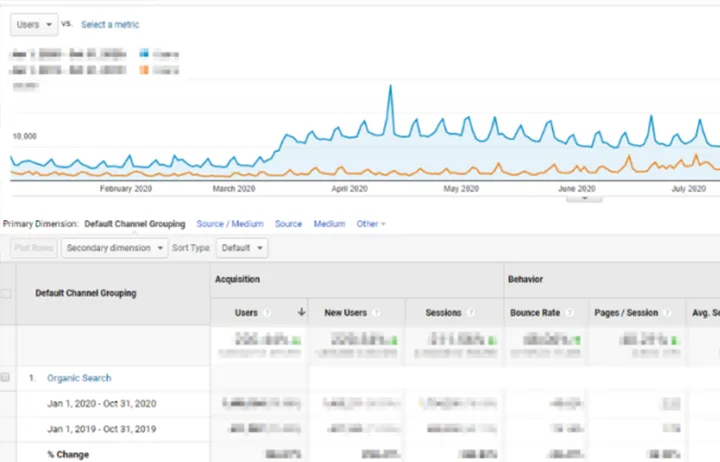The width and height of the screenshot is (720, 462).
Task: Sort by Pages / Session column header
Action: coord(626,313)
